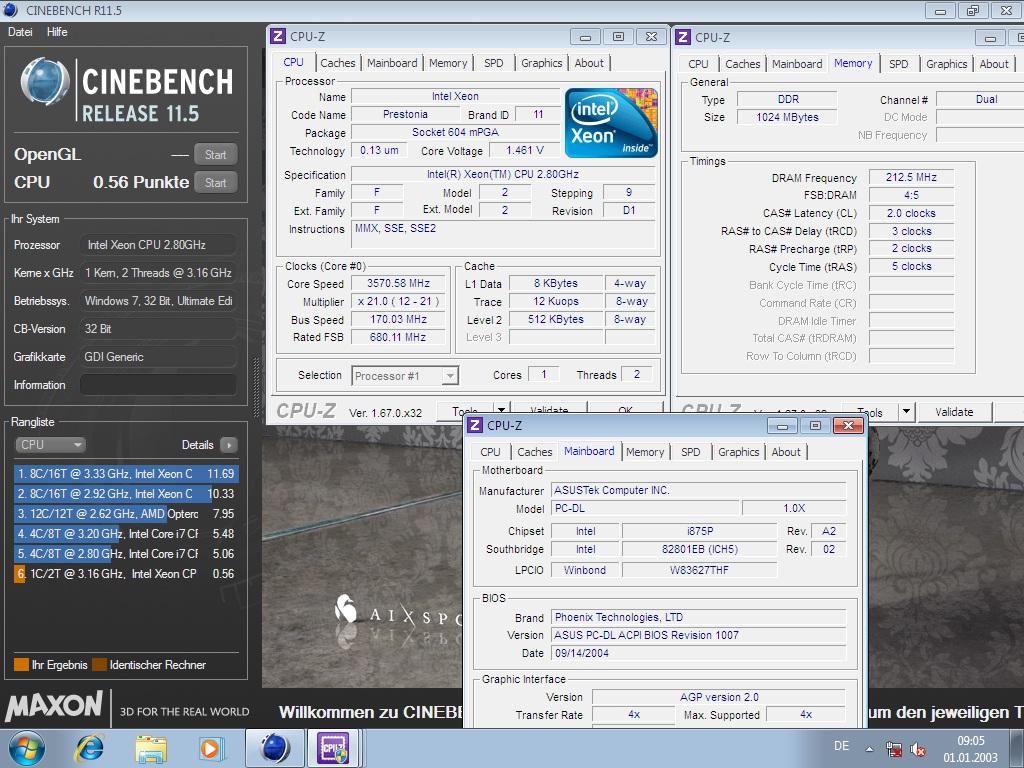Click the Details arrow button in Rangliste
The width and height of the screenshot is (1024, 768).
229,445
